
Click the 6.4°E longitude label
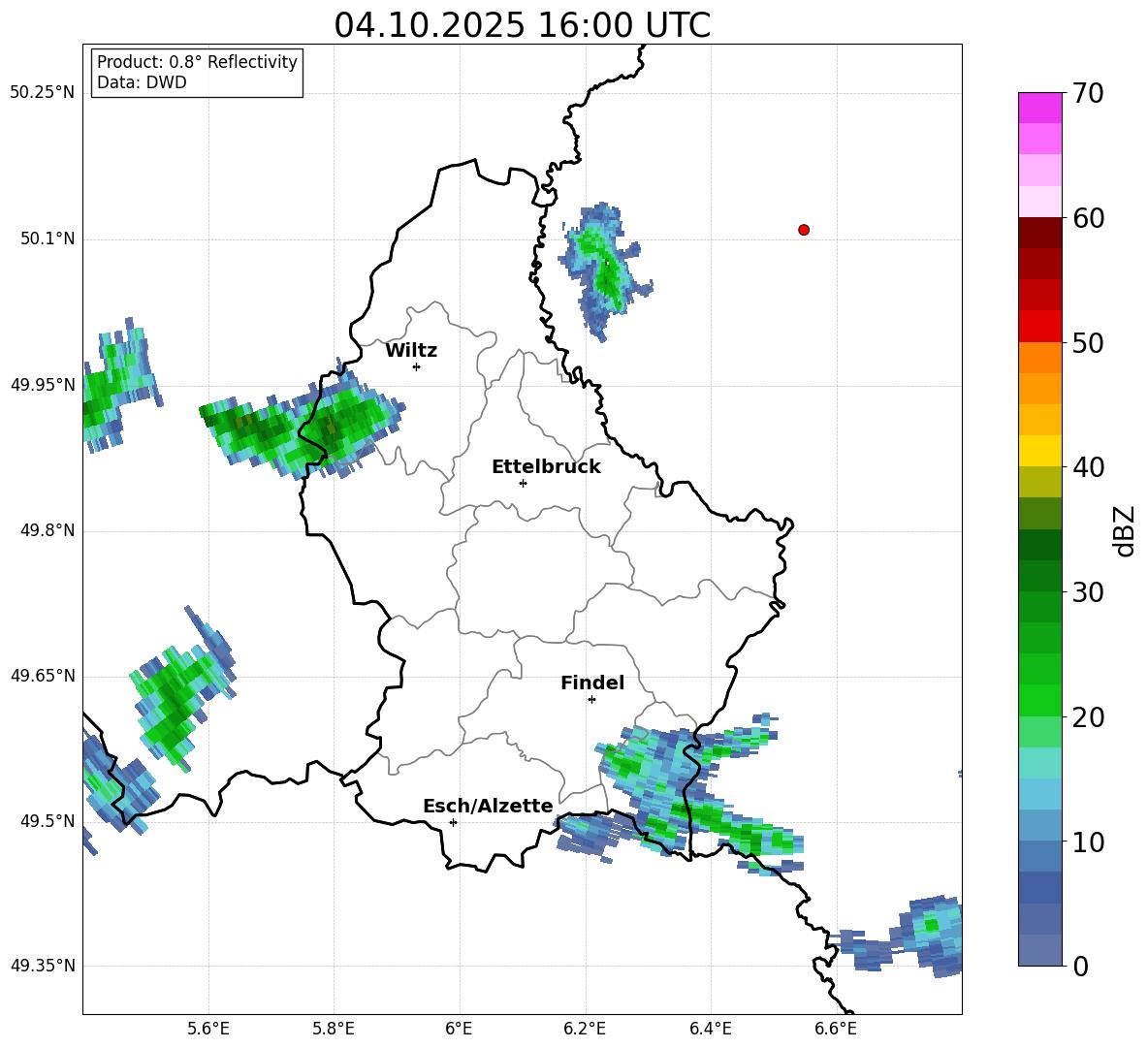pos(710,1029)
